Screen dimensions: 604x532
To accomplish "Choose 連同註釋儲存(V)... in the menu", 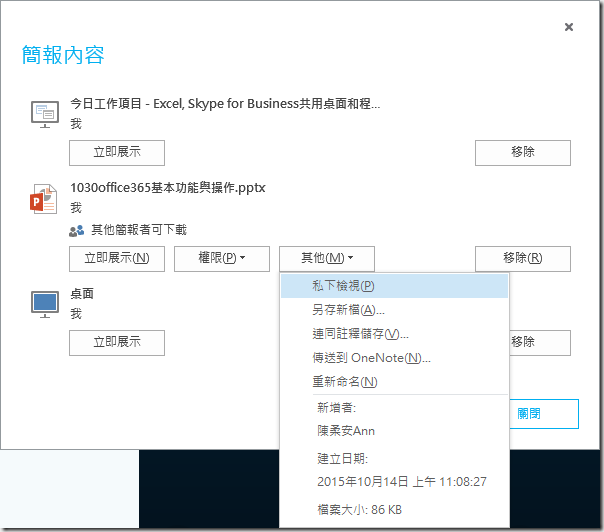I will coord(360,334).
